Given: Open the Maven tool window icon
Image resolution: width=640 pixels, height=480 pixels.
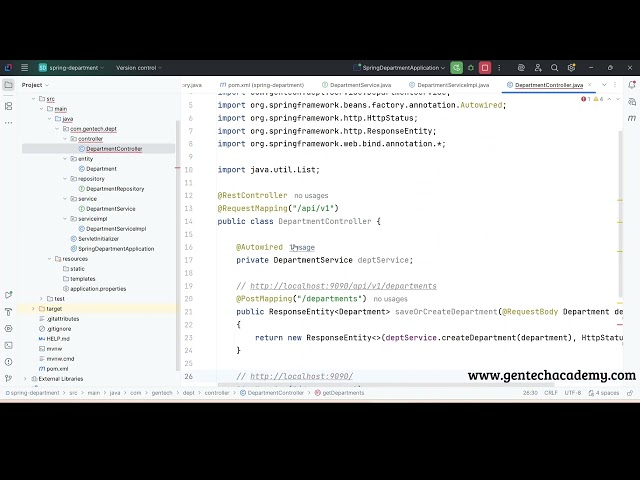Looking at the screenshot, I should (x=632, y=118).
